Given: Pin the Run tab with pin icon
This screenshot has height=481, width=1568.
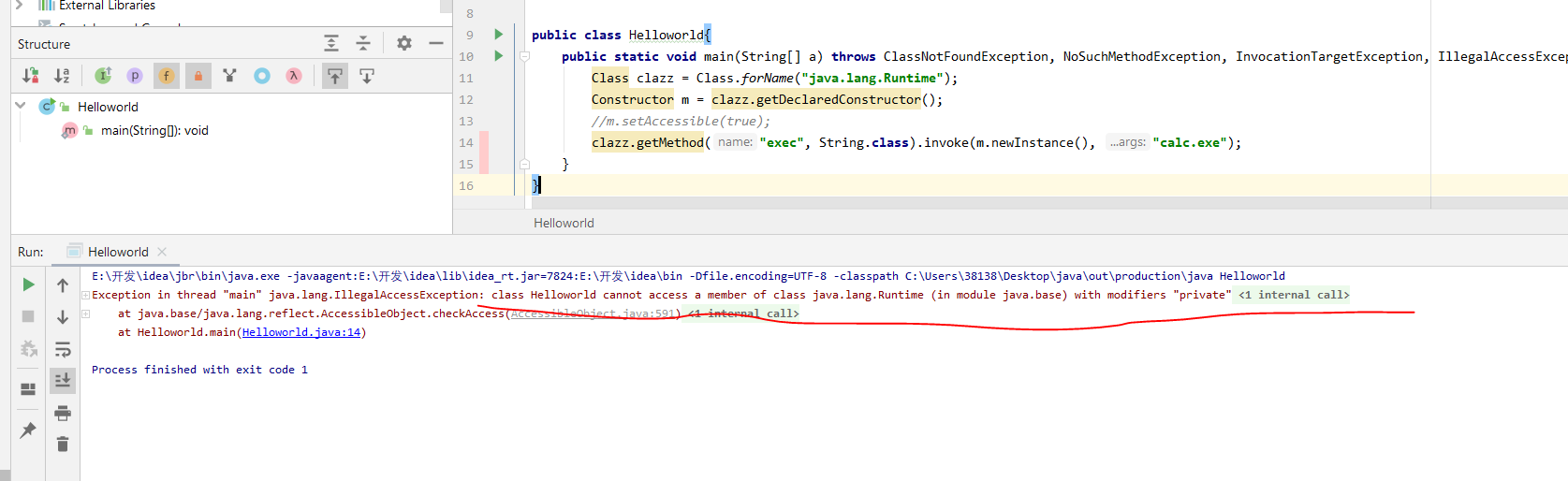Looking at the screenshot, I should (x=28, y=430).
